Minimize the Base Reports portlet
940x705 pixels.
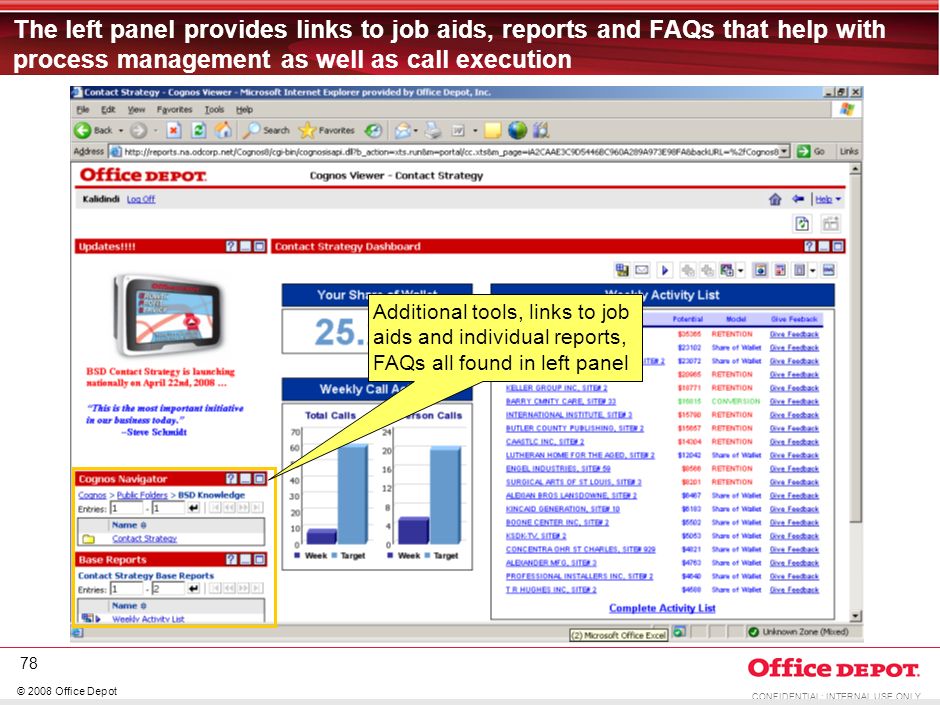point(245,559)
